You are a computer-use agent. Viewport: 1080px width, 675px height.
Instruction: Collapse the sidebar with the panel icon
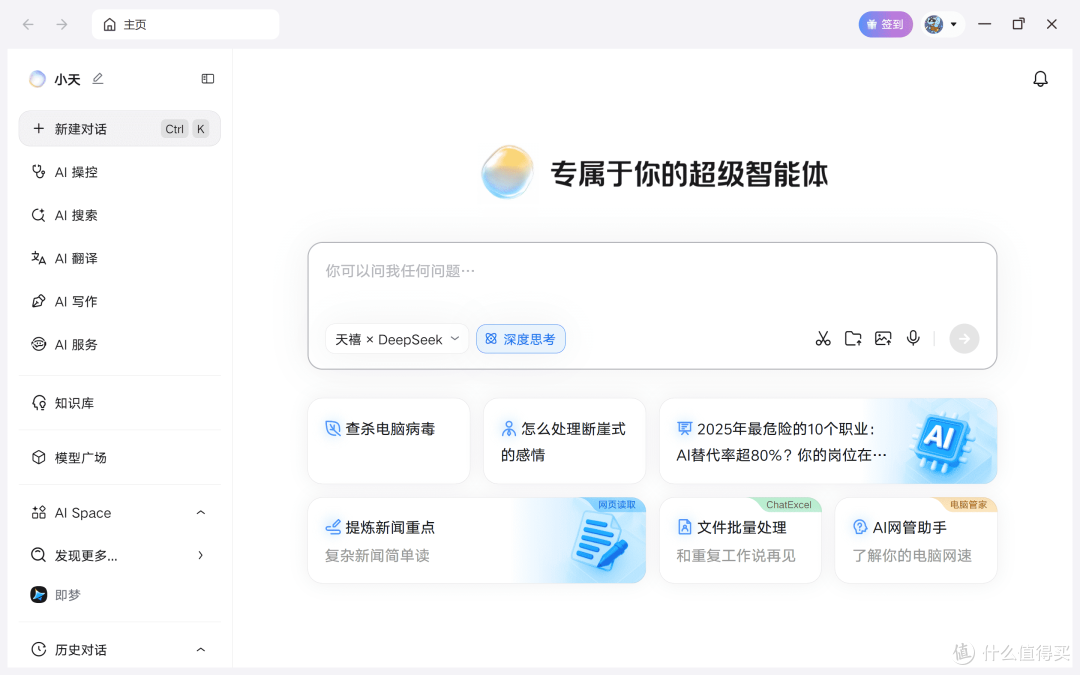pyautogui.click(x=207, y=79)
